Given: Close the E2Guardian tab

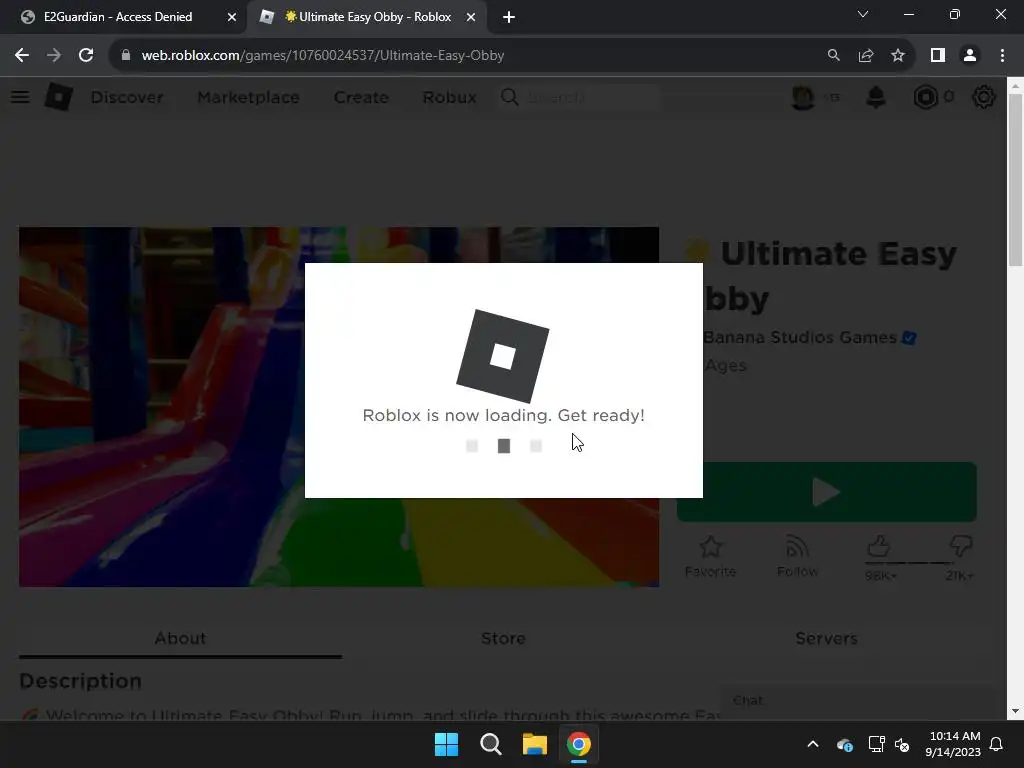Looking at the screenshot, I should [x=231, y=17].
